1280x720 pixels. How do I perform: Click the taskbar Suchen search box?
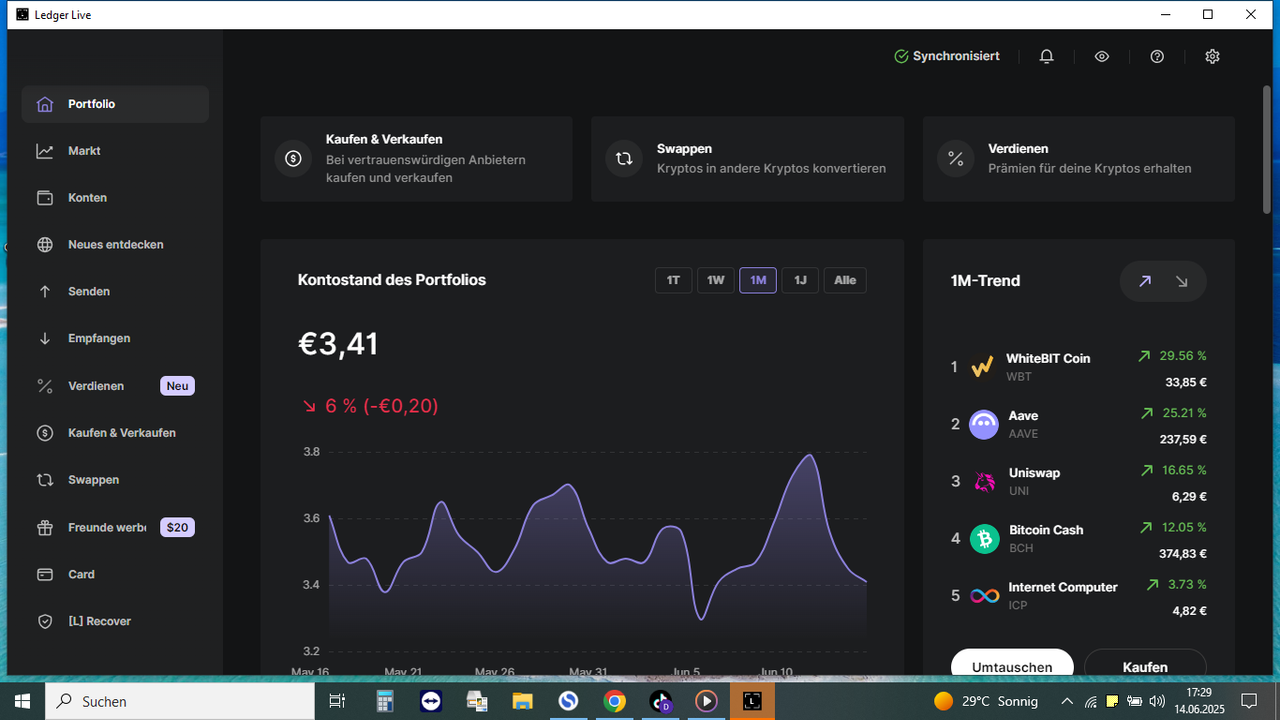click(x=180, y=701)
